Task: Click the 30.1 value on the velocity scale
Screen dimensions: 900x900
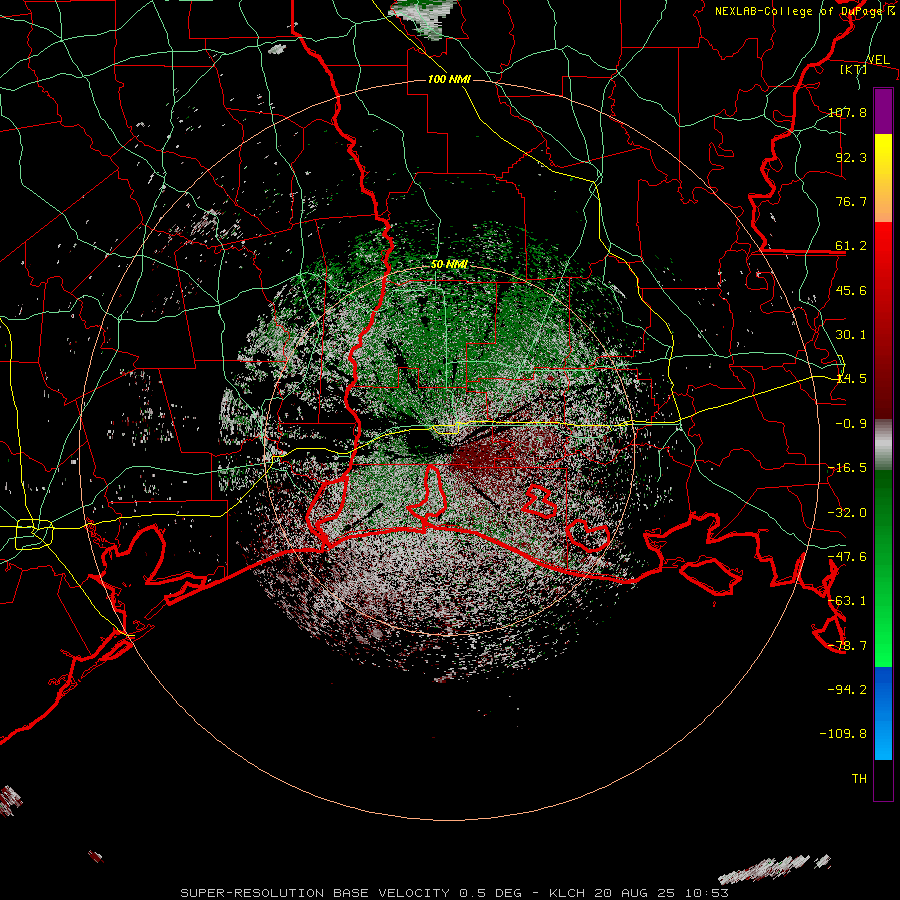Action: click(x=851, y=335)
